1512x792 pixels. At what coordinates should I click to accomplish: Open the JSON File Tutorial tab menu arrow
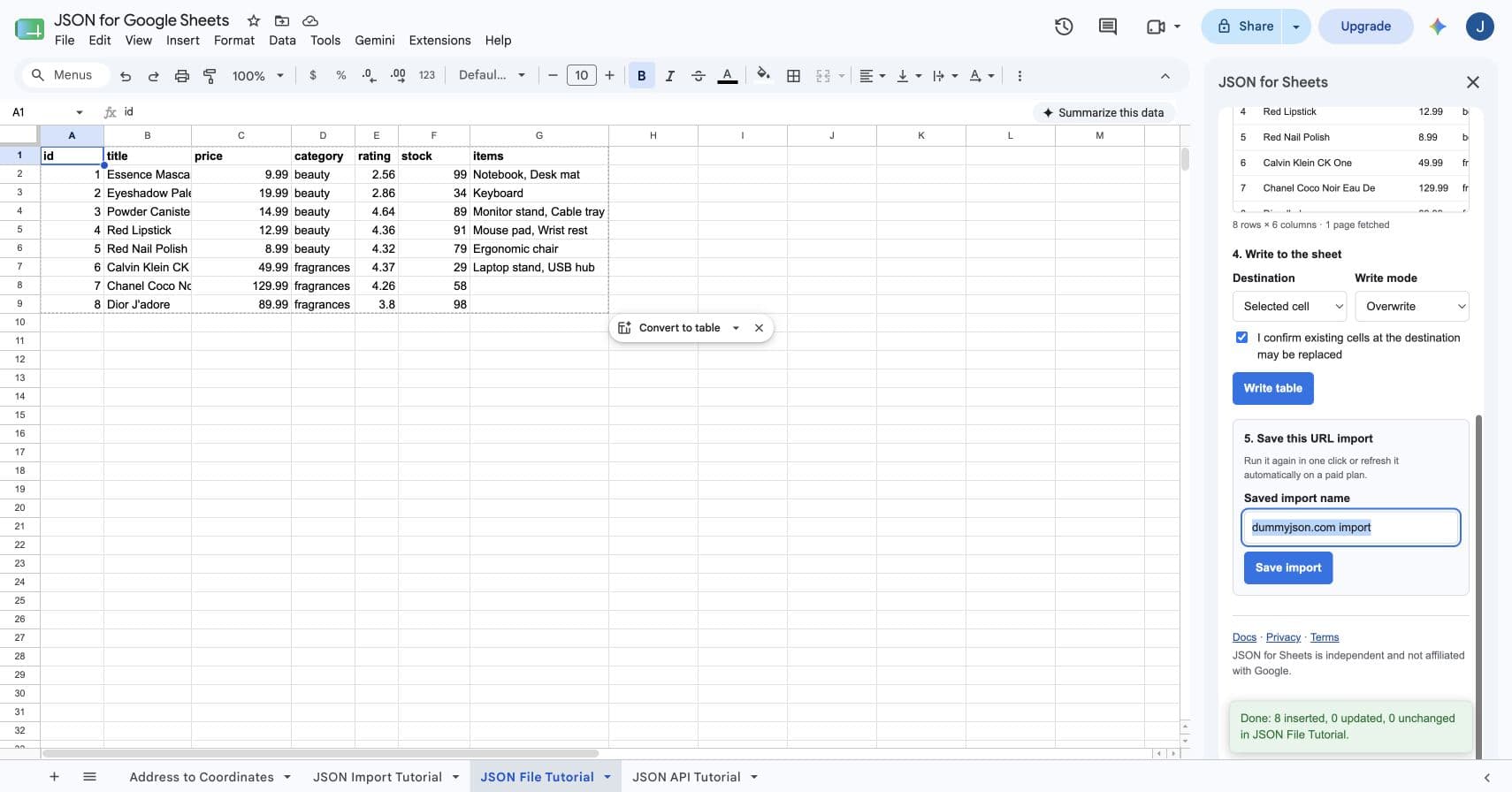pos(607,777)
